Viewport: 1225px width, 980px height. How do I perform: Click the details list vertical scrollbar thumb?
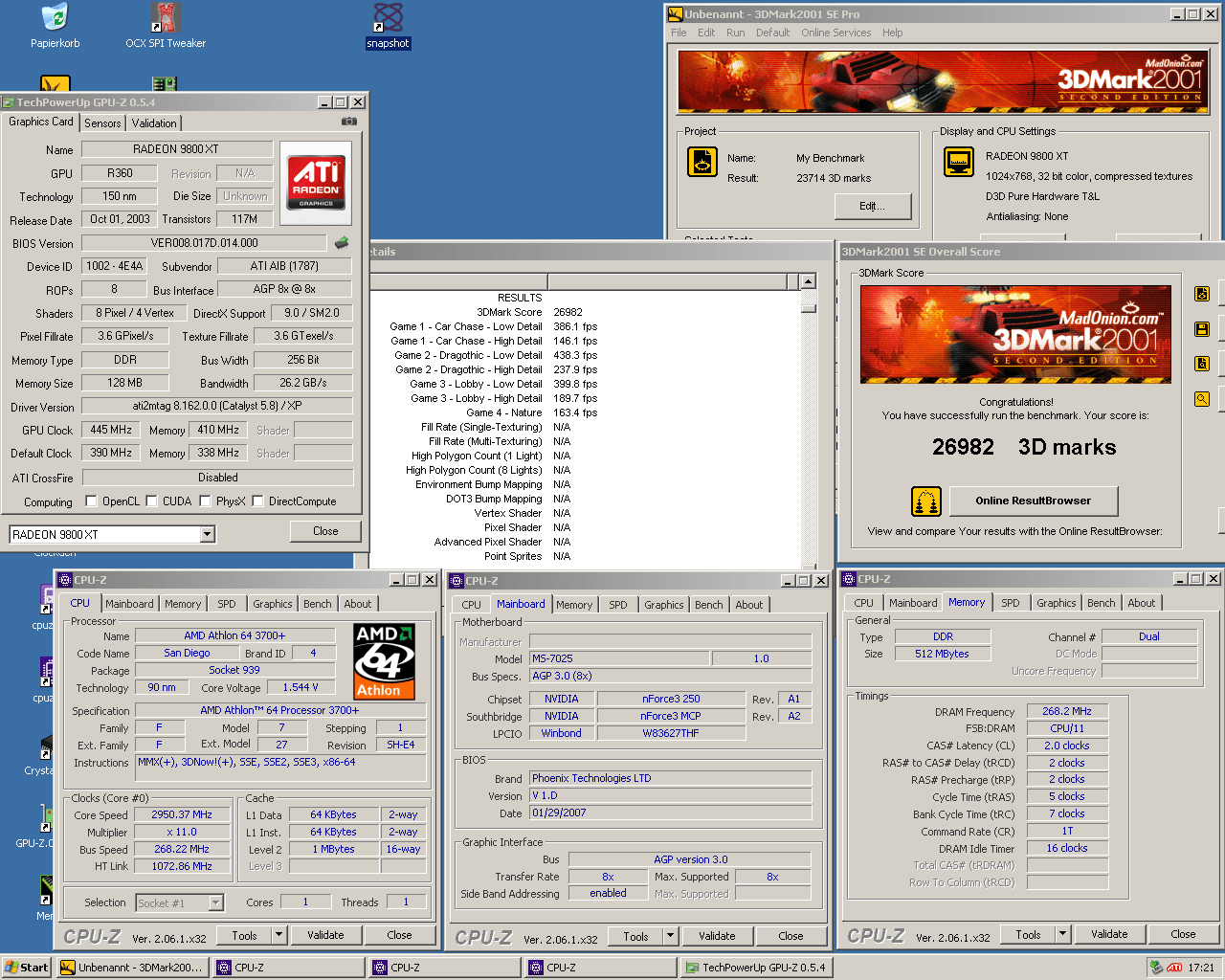[809, 308]
